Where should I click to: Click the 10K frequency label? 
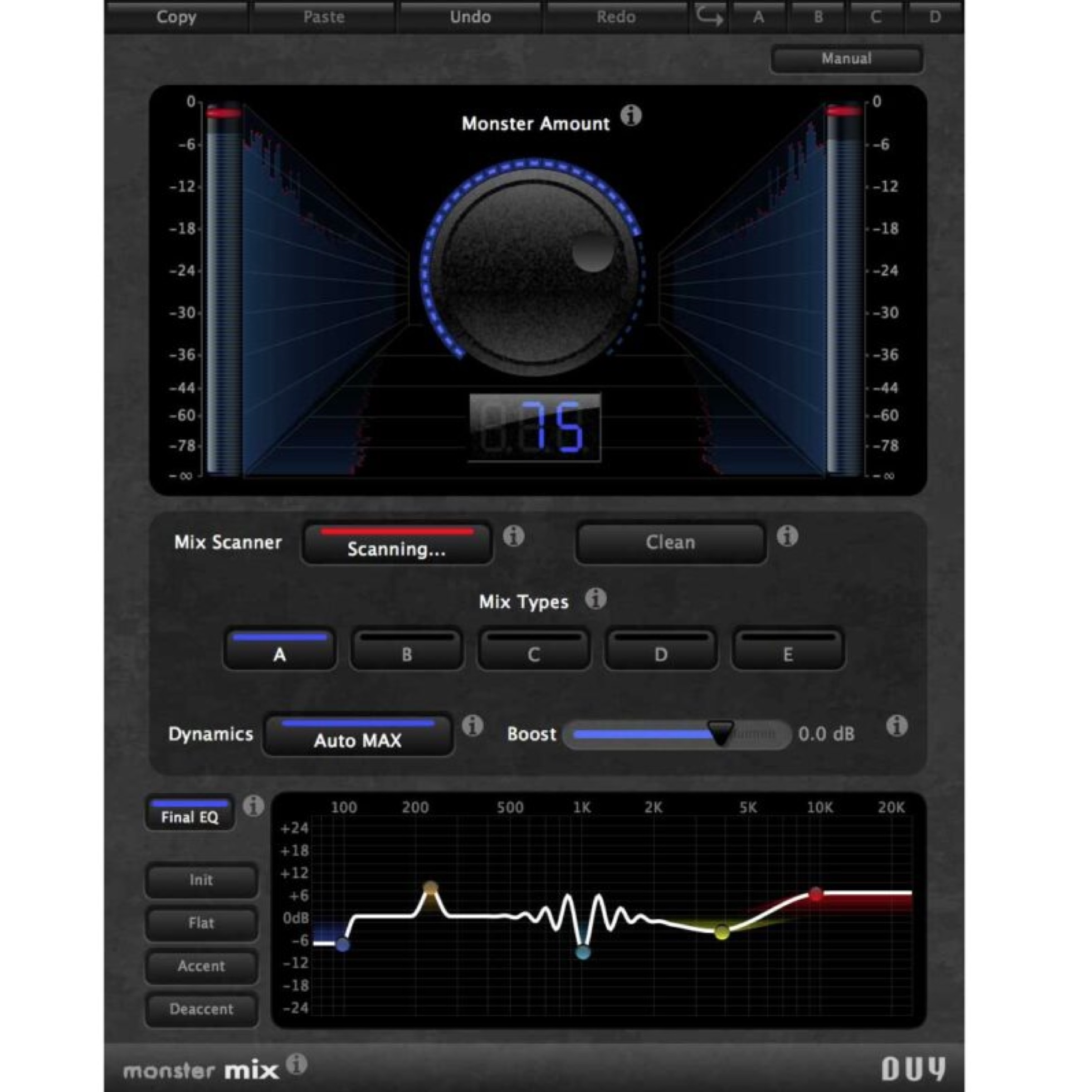pyautogui.click(x=820, y=807)
